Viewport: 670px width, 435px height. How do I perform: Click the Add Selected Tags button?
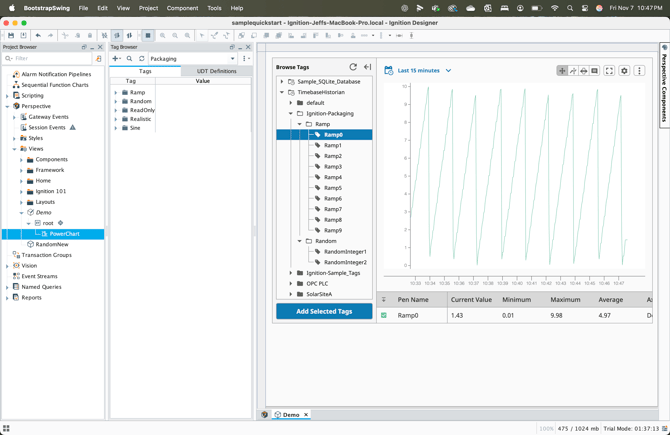324,311
